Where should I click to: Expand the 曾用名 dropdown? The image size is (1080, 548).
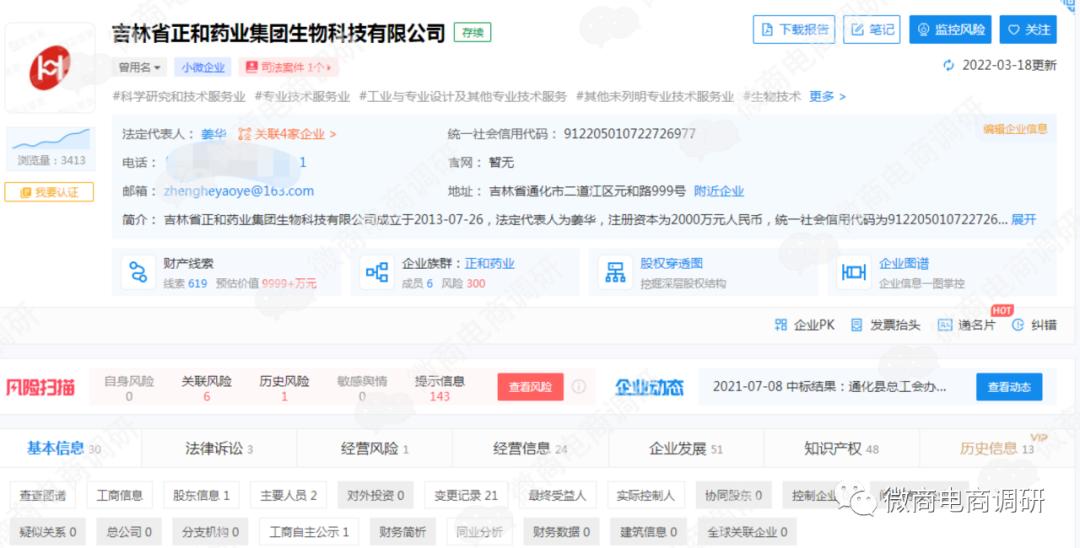click(140, 67)
